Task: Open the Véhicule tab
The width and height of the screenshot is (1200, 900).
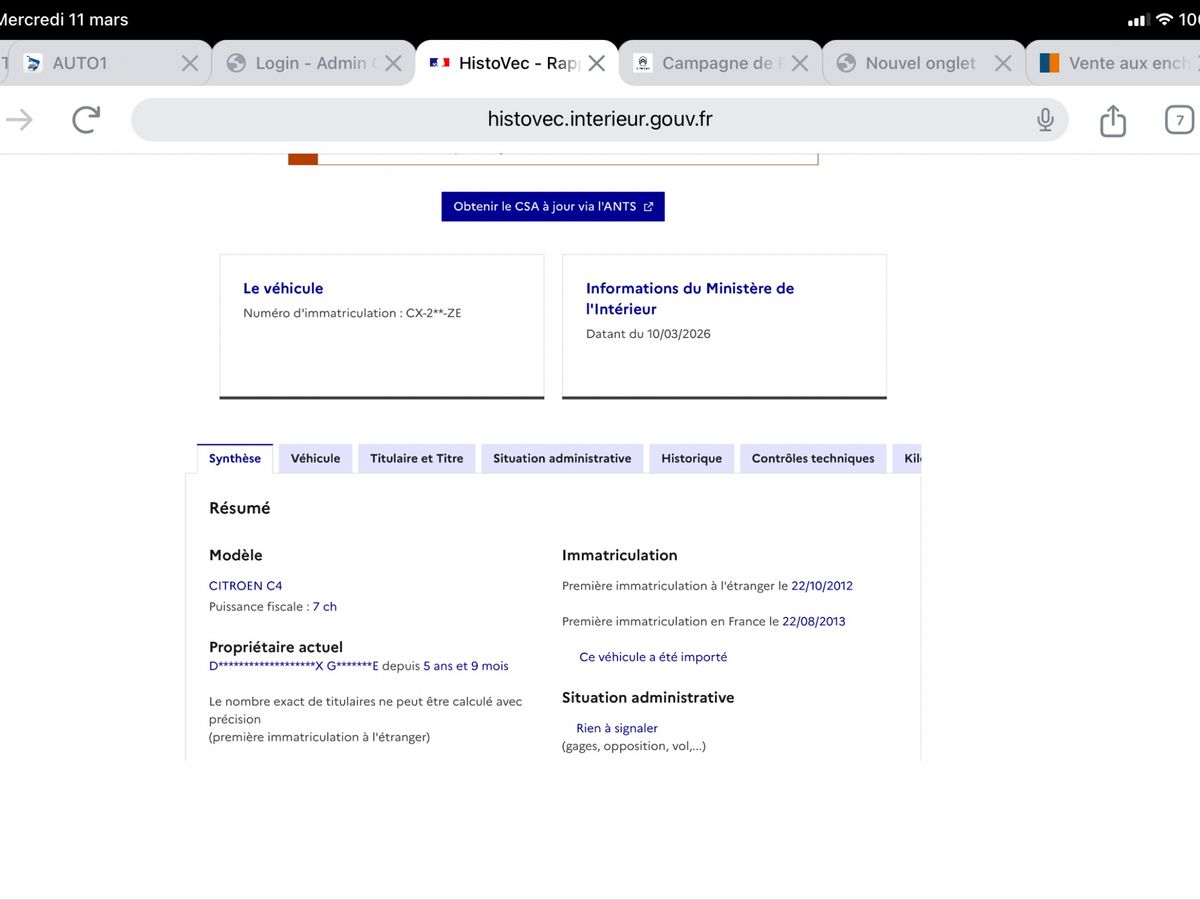Action: (x=315, y=458)
